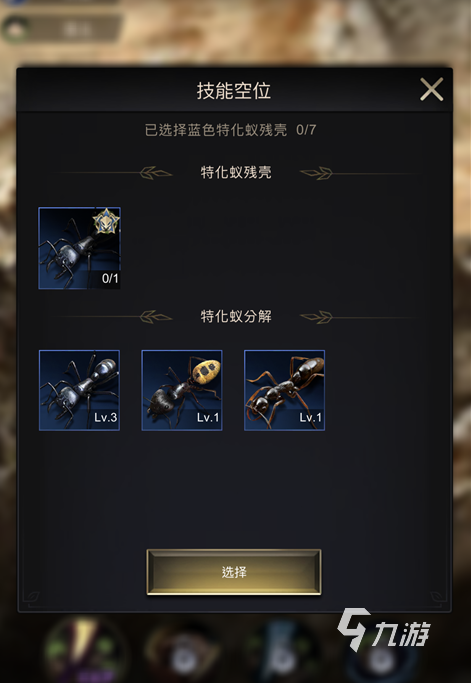Screen dimensions: 471x683
Task: Tap the Lv.3 level label
Action: 105,418
